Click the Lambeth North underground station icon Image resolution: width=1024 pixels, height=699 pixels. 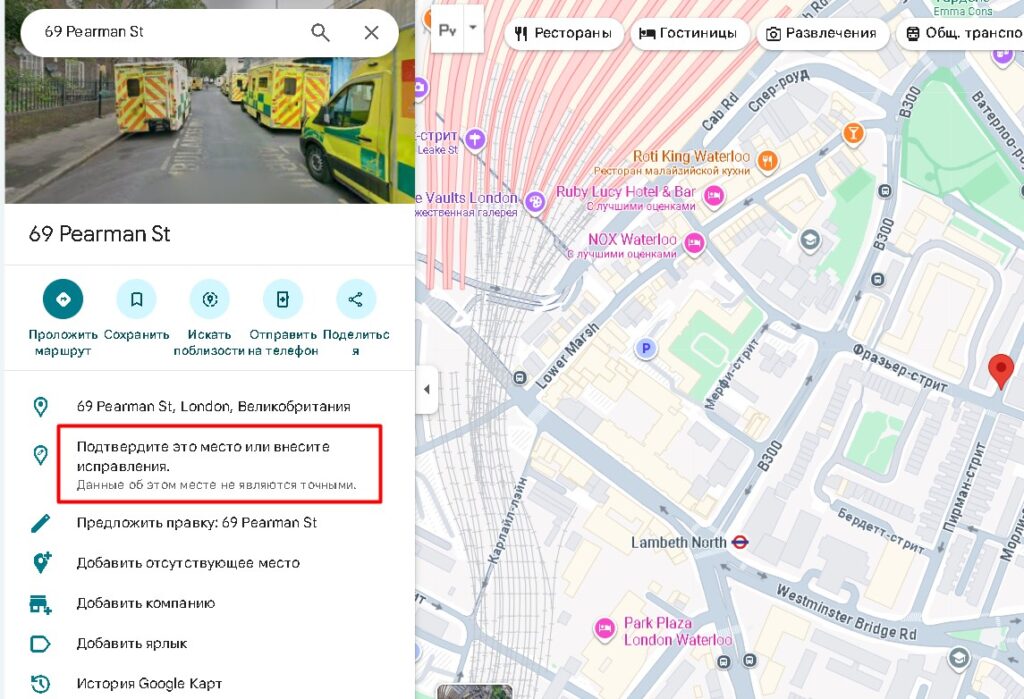point(740,542)
